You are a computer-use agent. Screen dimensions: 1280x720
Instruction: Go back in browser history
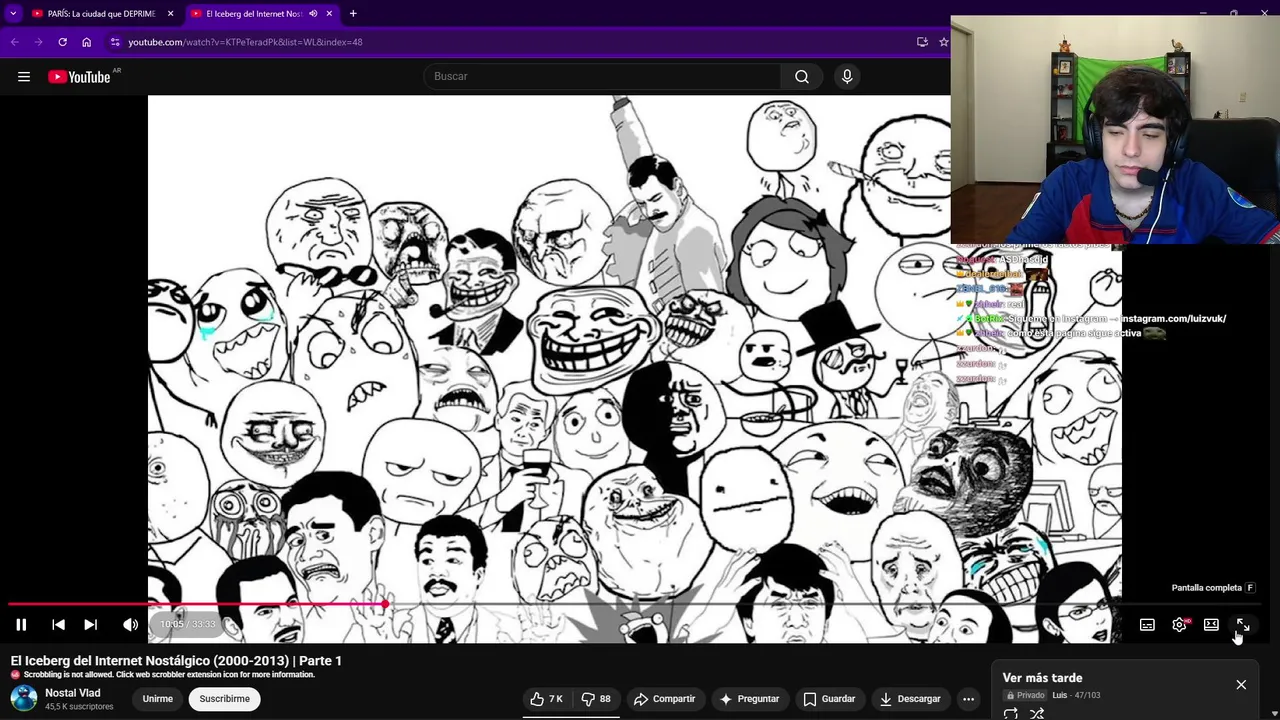click(14, 42)
